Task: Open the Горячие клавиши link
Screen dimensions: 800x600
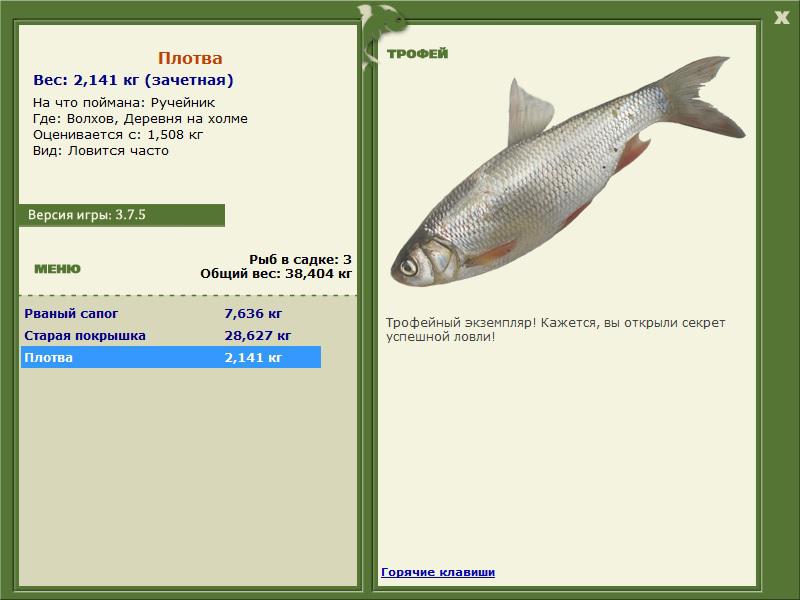Action: pyautogui.click(x=438, y=572)
